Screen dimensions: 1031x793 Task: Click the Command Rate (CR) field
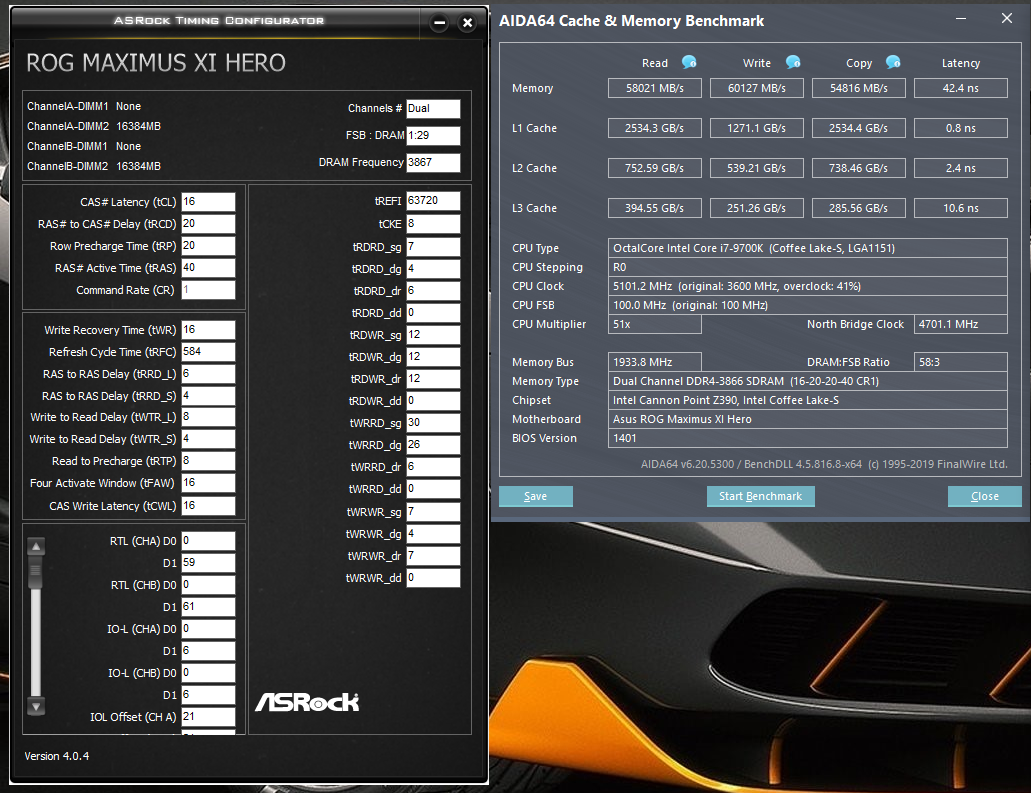(x=208, y=290)
